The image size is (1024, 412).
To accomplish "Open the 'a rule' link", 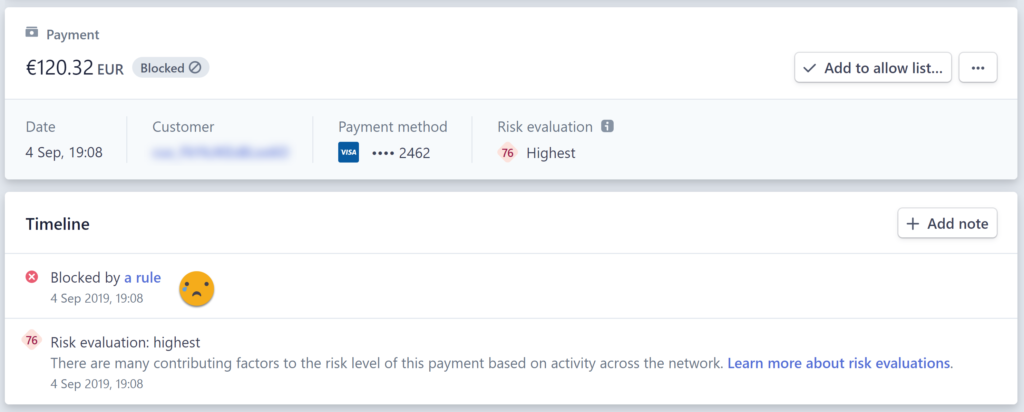I will tap(142, 278).
